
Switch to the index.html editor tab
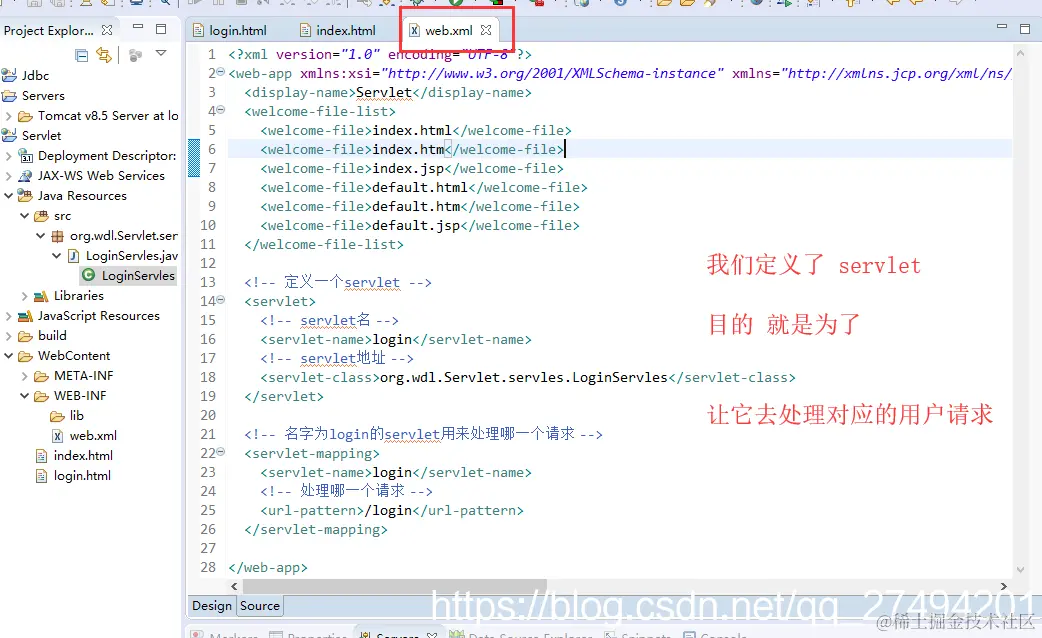338,31
